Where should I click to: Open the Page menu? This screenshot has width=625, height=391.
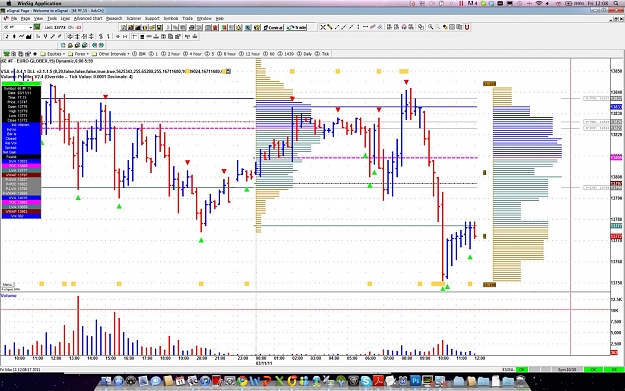26,18
